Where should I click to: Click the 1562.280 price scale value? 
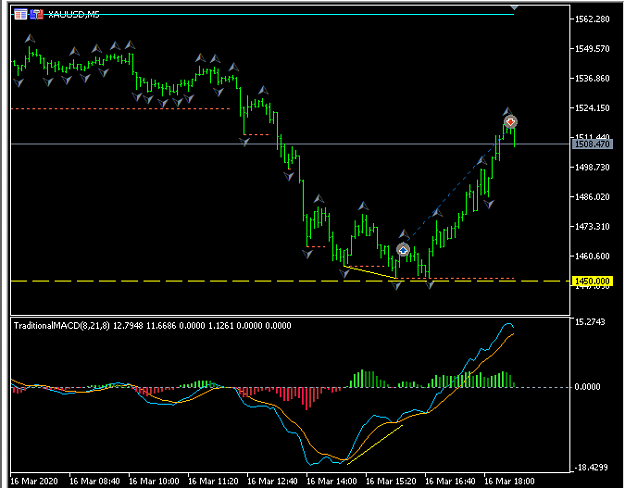pos(592,19)
